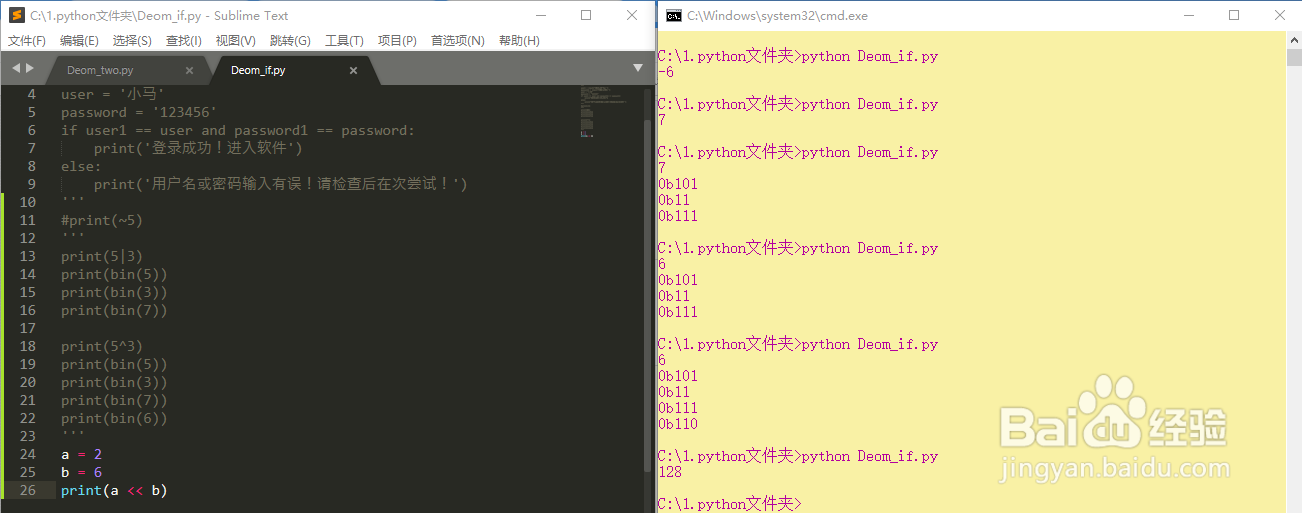Click the cmd.exe window icon
Screen dimensions: 1302x513
674,15
